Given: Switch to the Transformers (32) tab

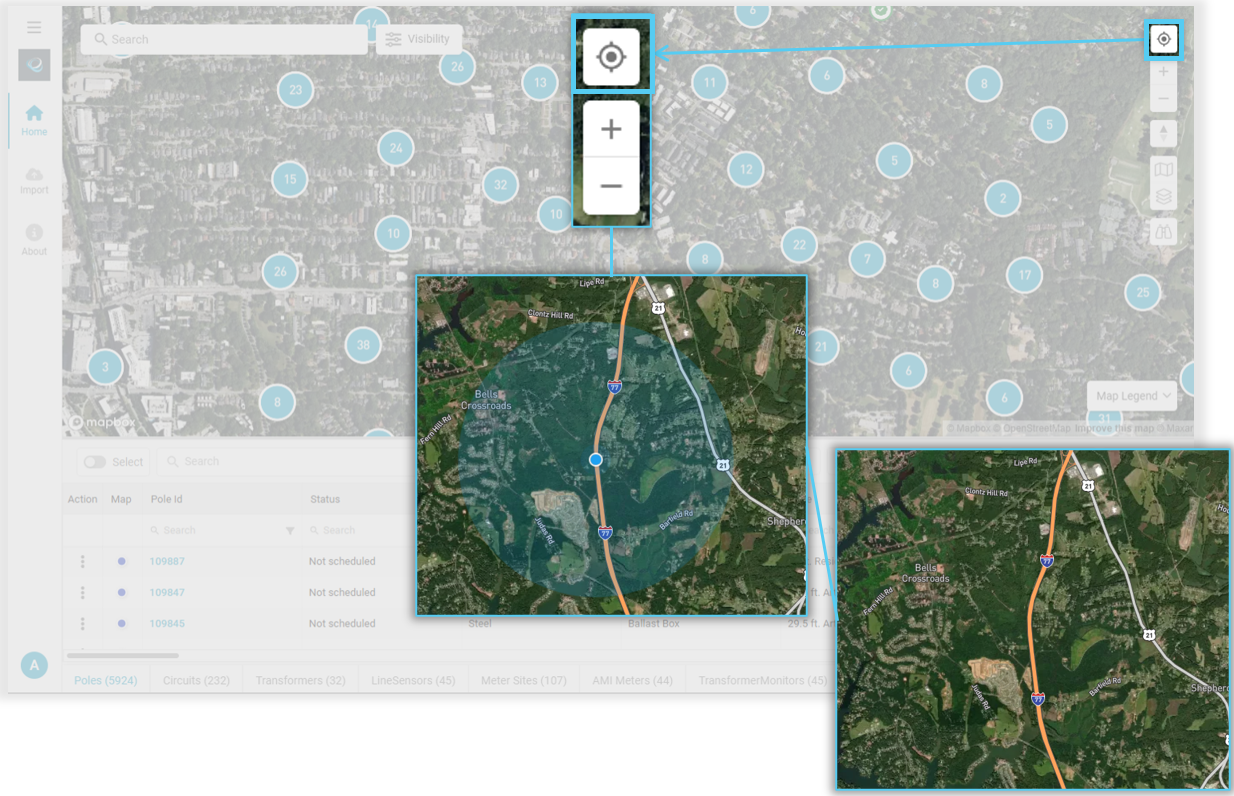Looking at the screenshot, I should tap(300, 680).
